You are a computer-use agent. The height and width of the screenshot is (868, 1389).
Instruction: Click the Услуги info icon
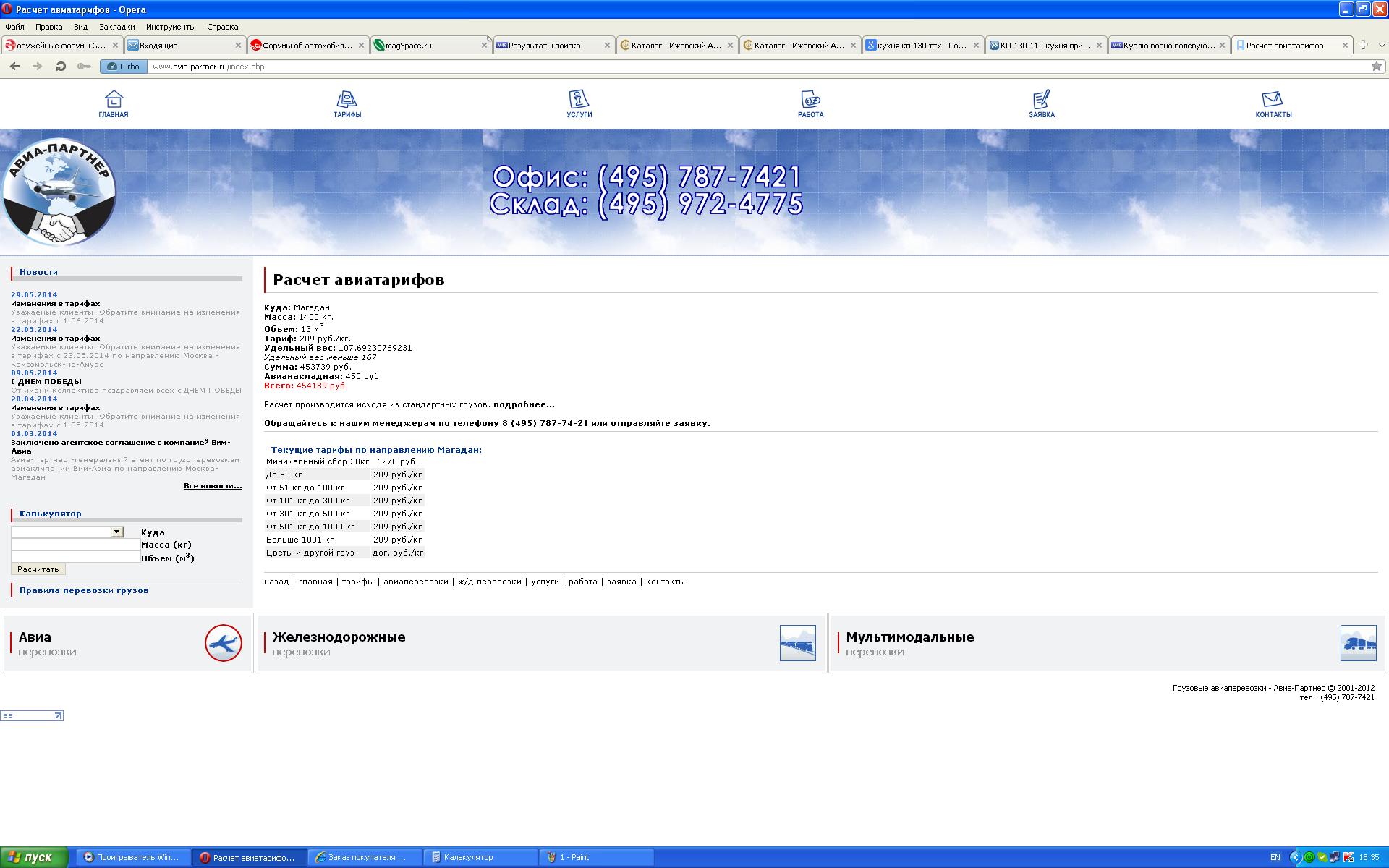(x=579, y=99)
